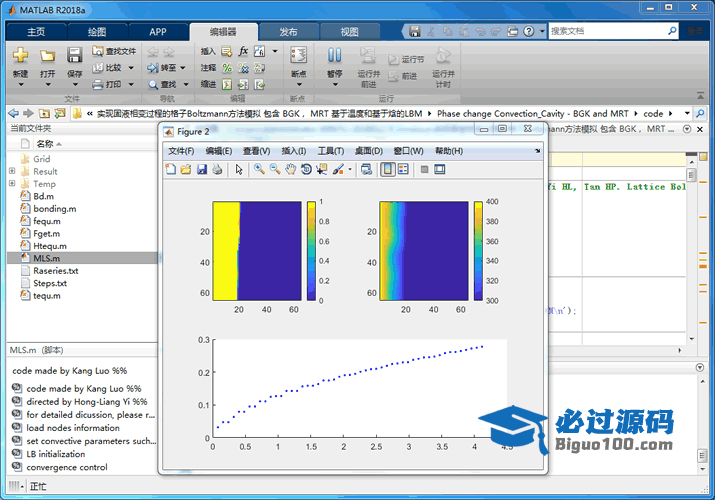Click the 打开 folder icon
The image size is (715, 500).
coord(47,55)
